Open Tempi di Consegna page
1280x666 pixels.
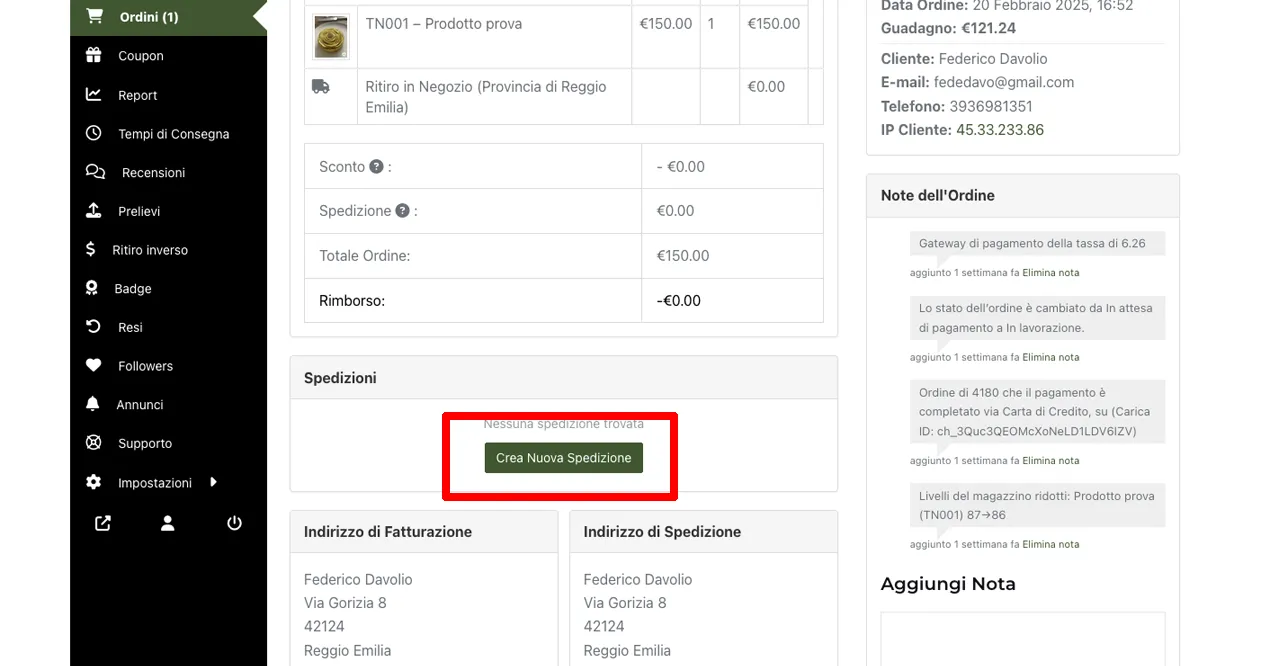click(x=174, y=134)
